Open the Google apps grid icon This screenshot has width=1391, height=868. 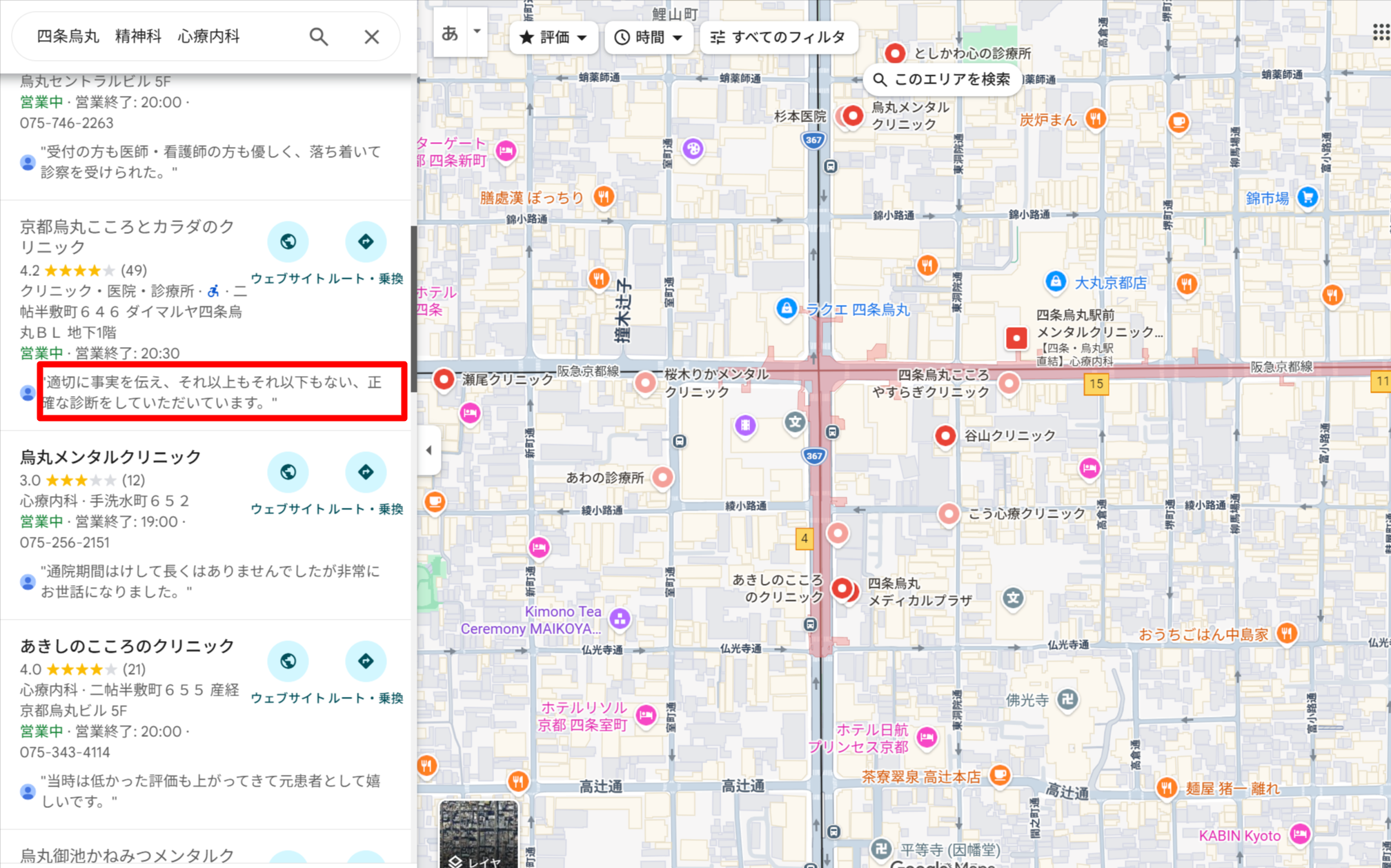pos(1381,32)
